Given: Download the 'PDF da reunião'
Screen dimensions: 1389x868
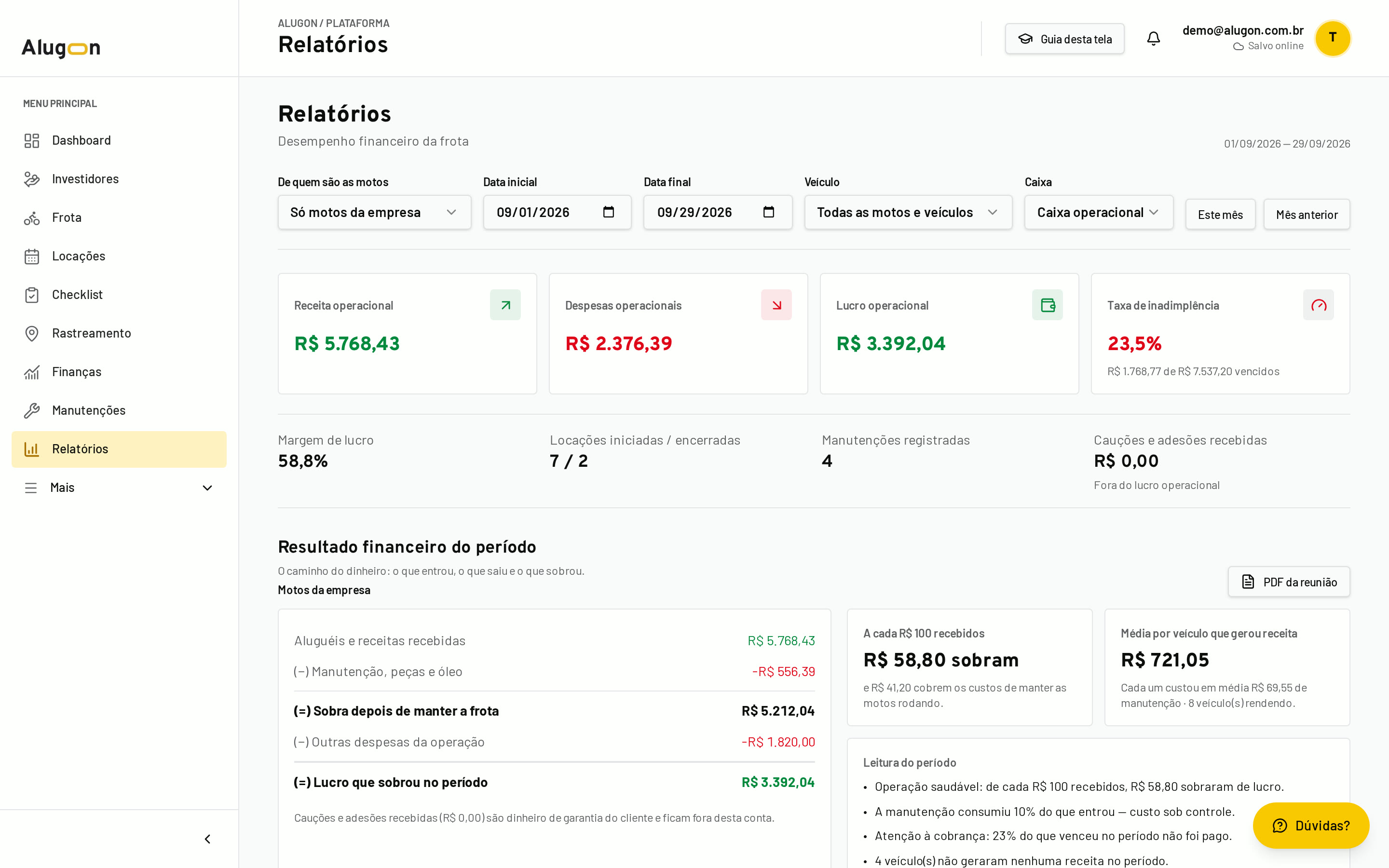Looking at the screenshot, I should click(1289, 582).
